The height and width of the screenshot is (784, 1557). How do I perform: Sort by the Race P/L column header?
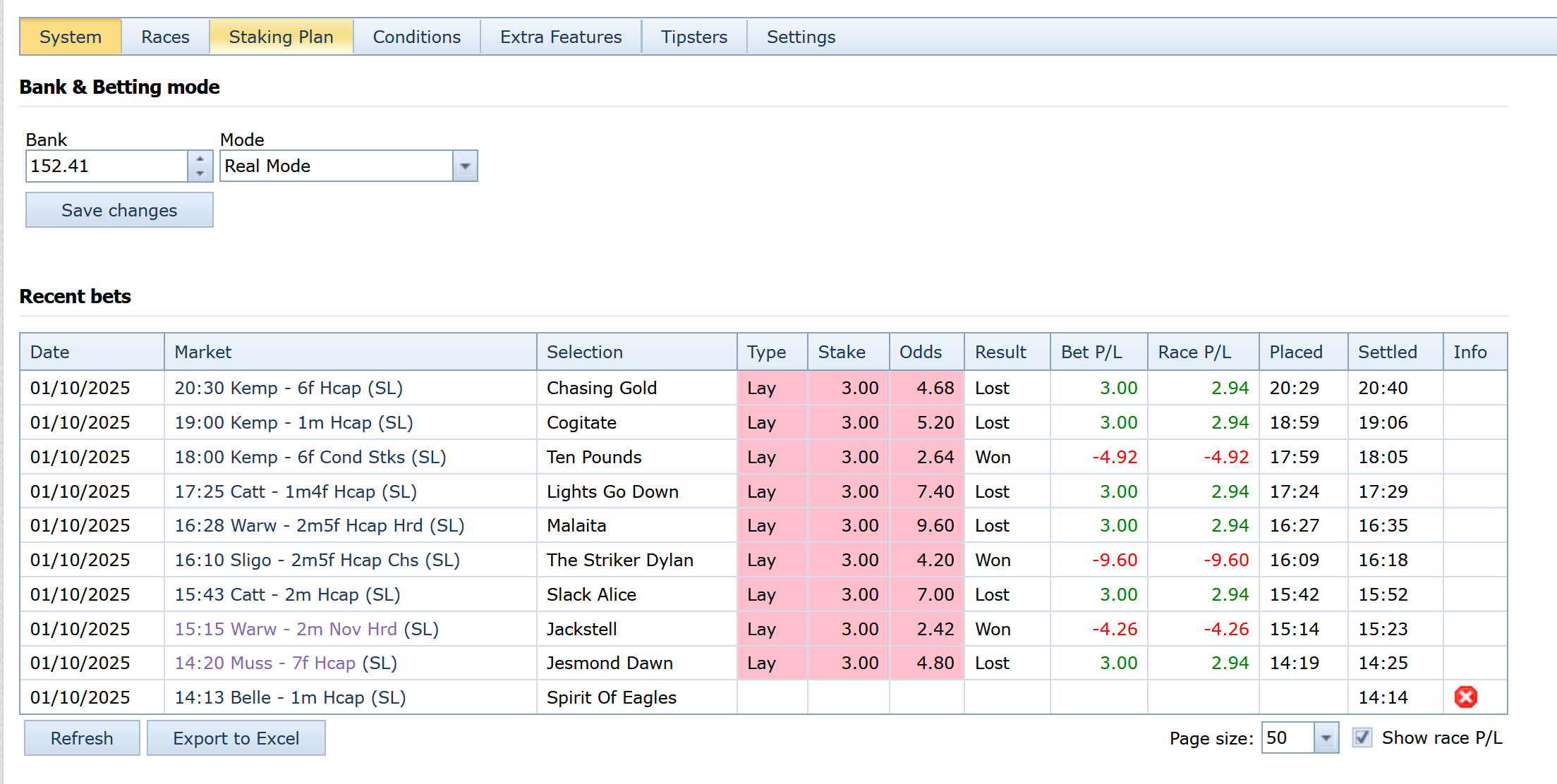(x=1194, y=352)
